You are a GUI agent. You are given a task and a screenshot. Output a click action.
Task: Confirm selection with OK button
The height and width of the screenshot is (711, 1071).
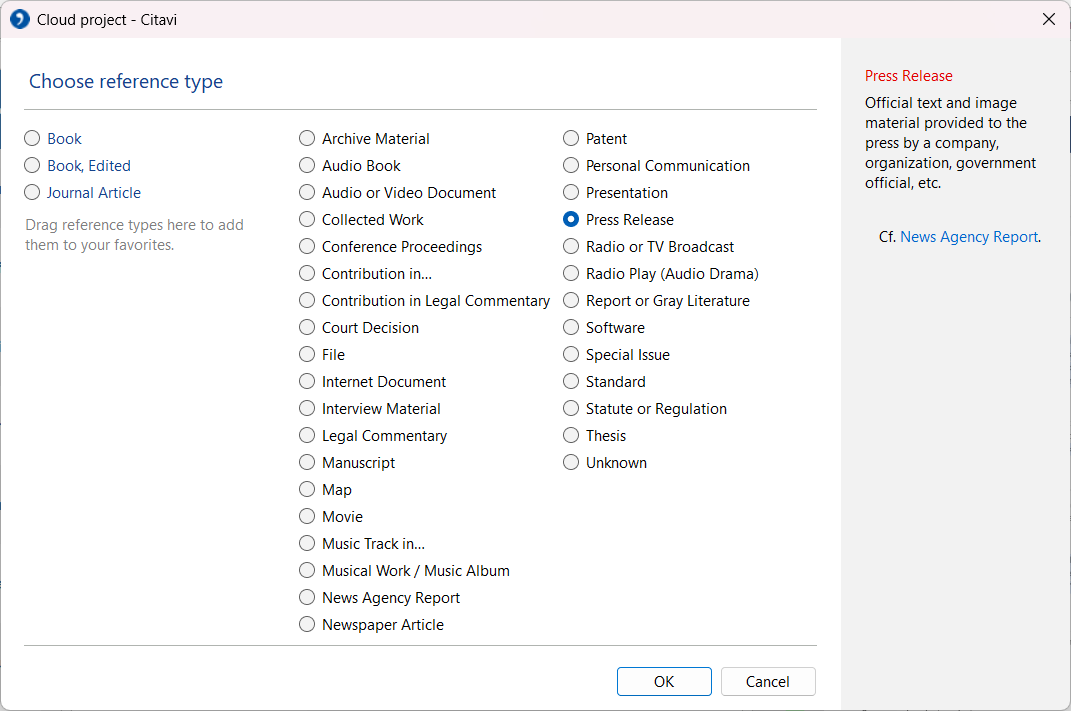(664, 682)
